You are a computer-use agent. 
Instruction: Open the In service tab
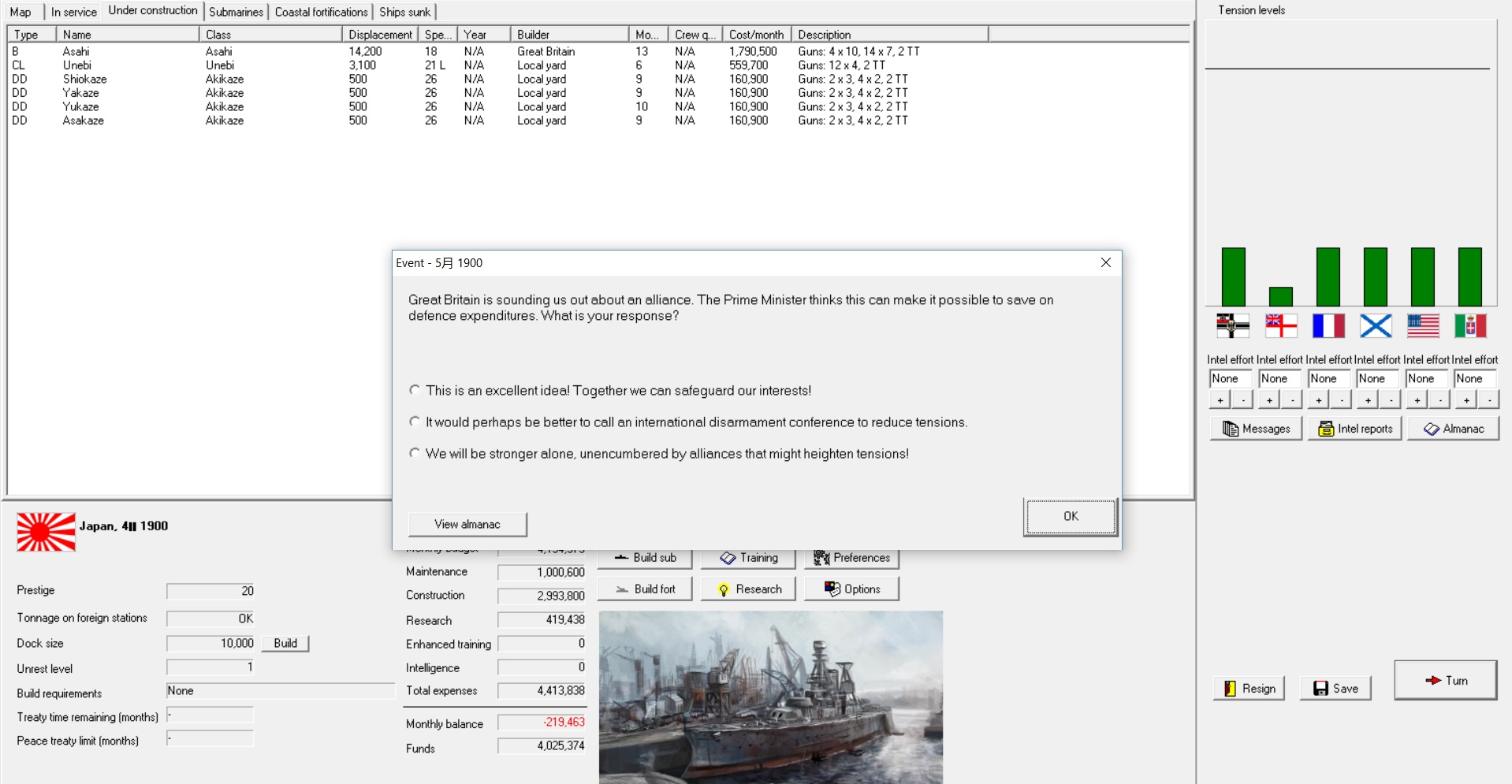(74, 12)
